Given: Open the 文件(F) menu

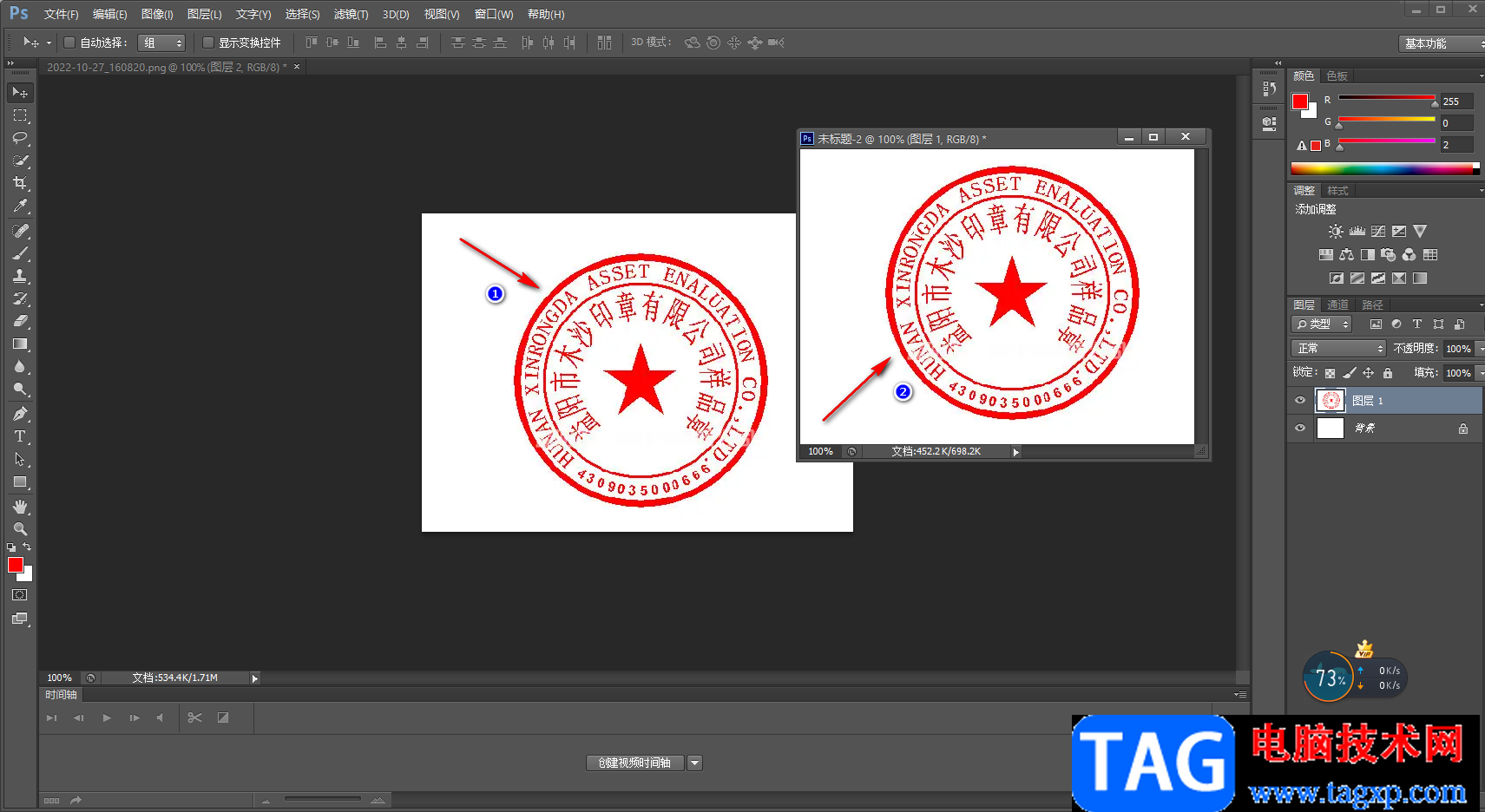Looking at the screenshot, I should pos(61,15).
